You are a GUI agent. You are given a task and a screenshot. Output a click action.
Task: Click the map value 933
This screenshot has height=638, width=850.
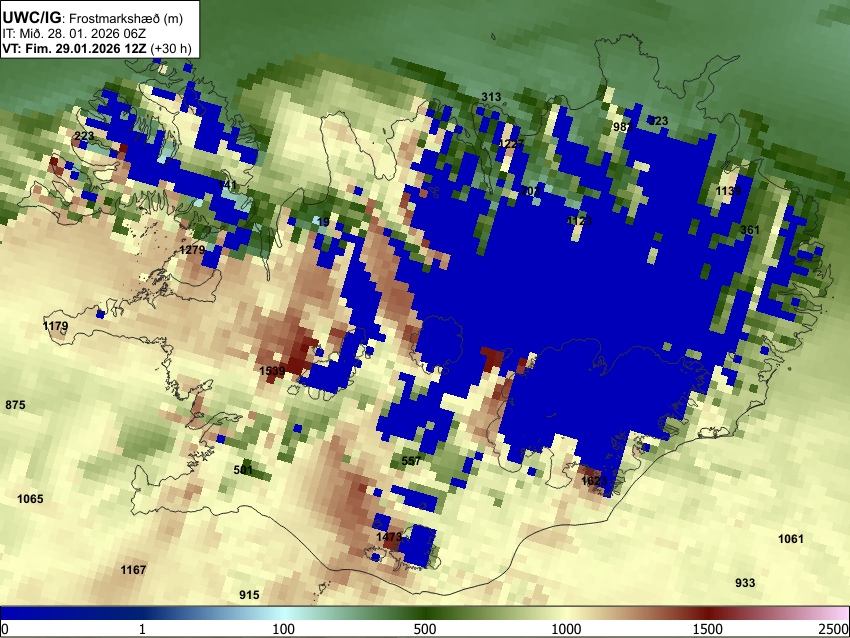coord(745,583)
